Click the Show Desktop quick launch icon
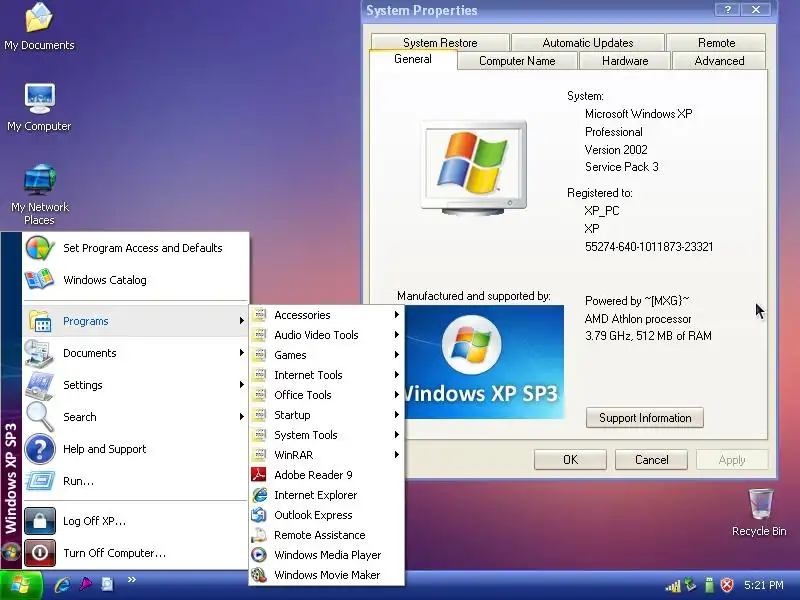The width and height of the screenshot is (800, 600). pos(107,584)
